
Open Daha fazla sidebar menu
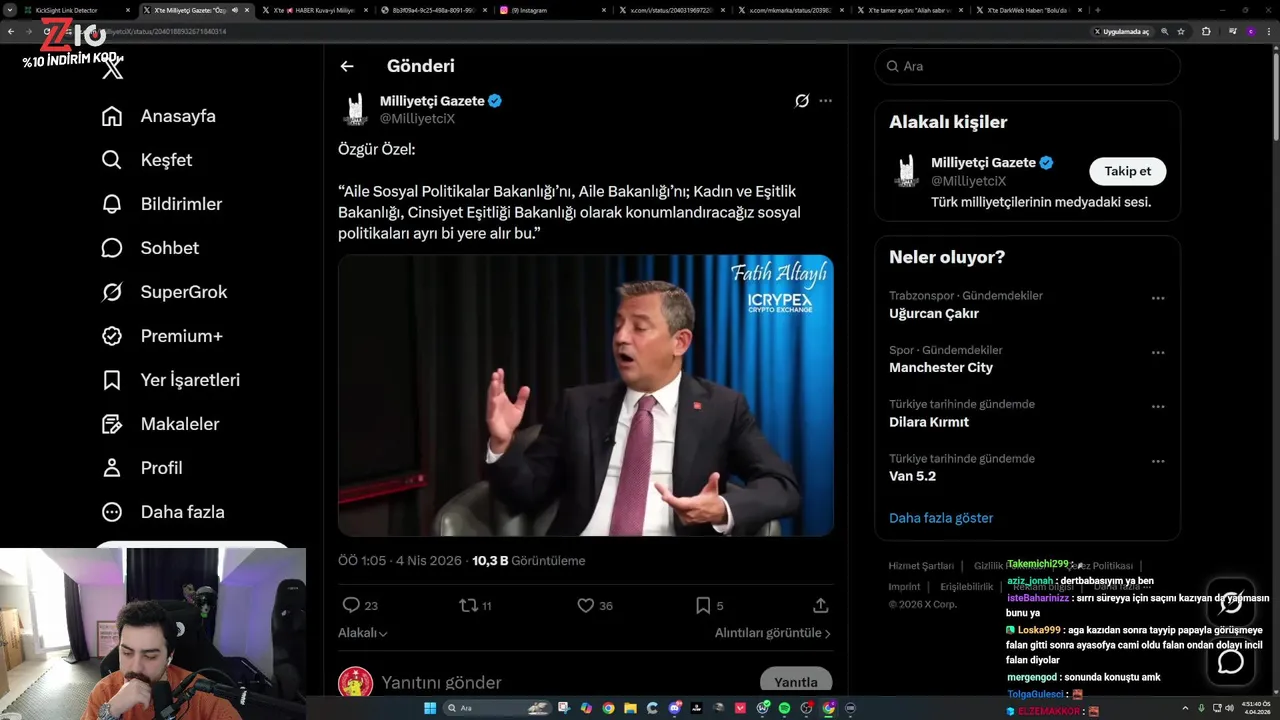tap(181, 512)
